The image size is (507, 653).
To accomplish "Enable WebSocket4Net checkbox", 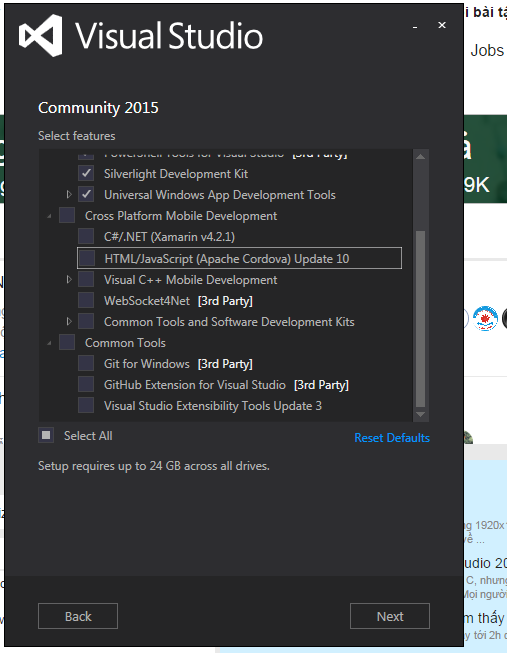I will pyautogui.click(x=86, y=300).
